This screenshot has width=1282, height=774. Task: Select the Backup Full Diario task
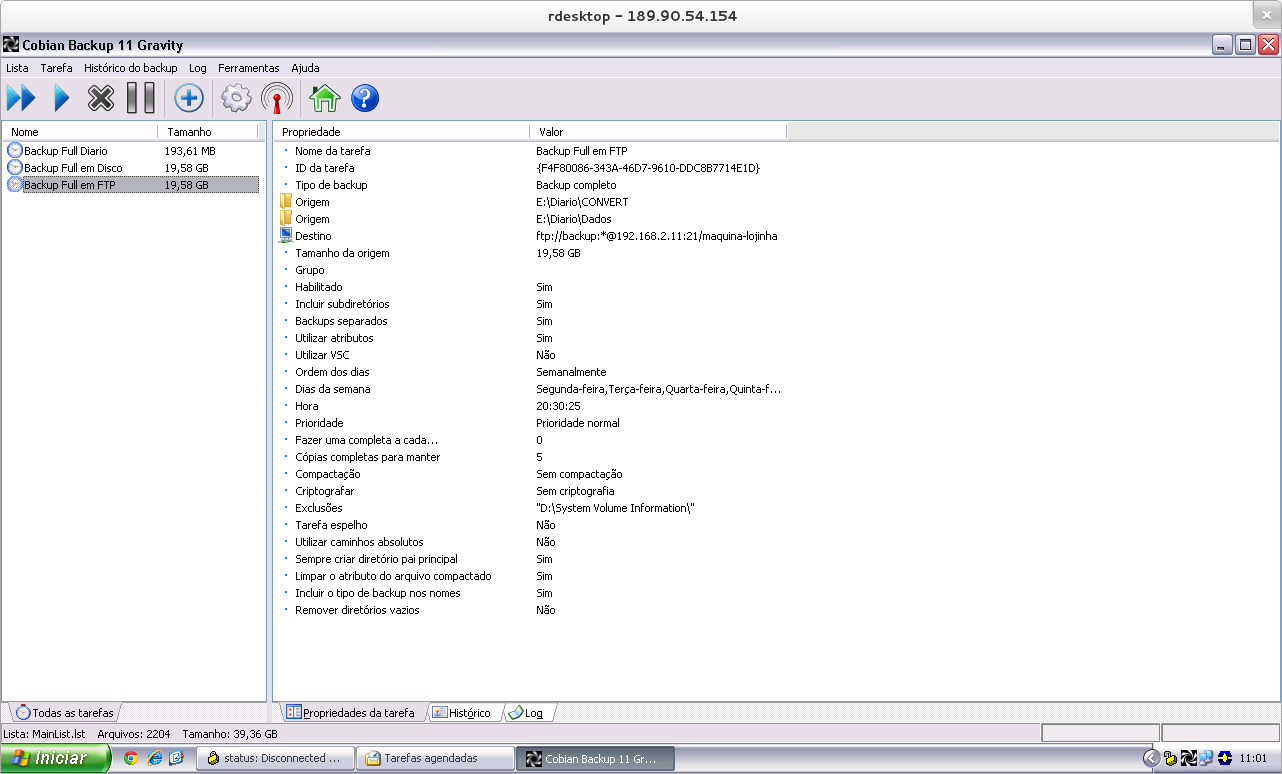pos(66,150)
